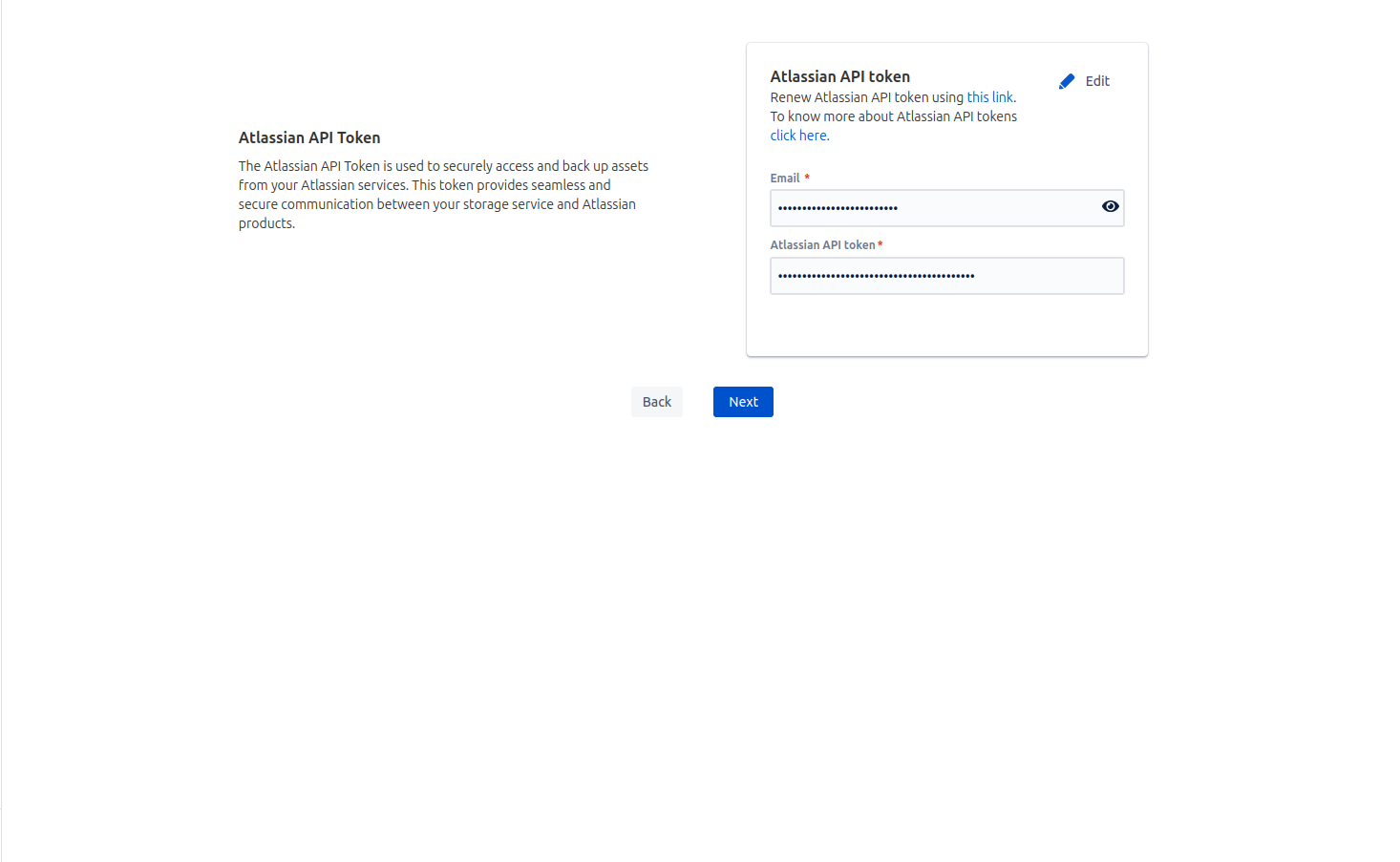Click the masked token dots in the field

[876, 276]
